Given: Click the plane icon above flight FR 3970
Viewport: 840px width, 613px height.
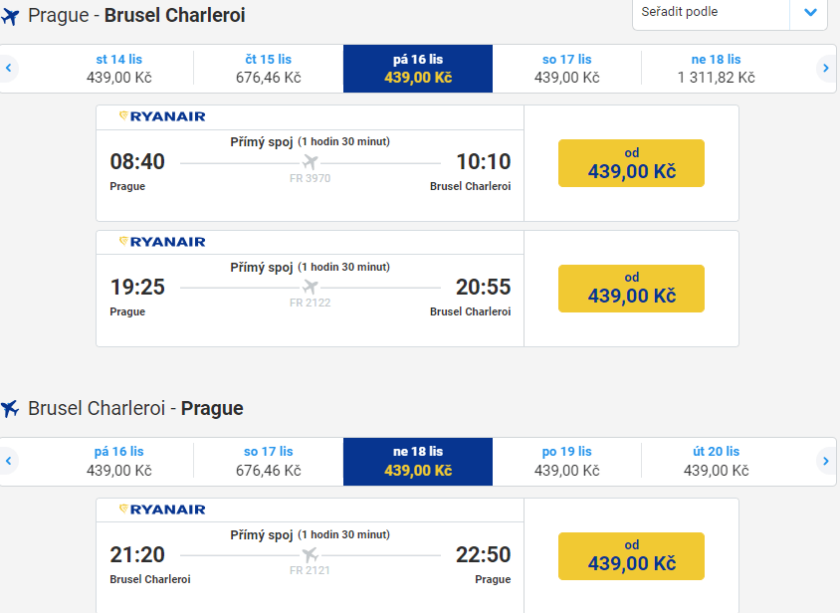Looking at the screenshot, I should pos(310,162).
